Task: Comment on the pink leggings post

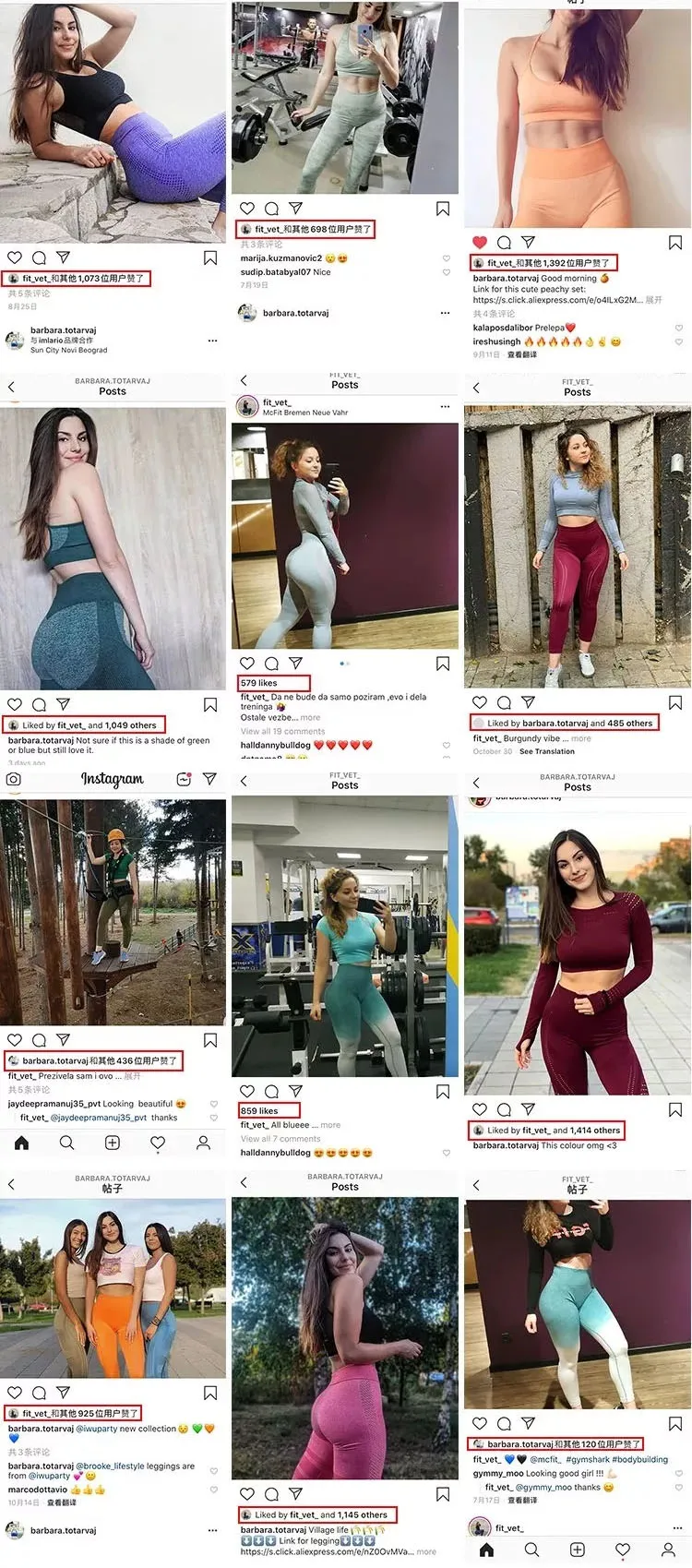Action: [271, 1493]
